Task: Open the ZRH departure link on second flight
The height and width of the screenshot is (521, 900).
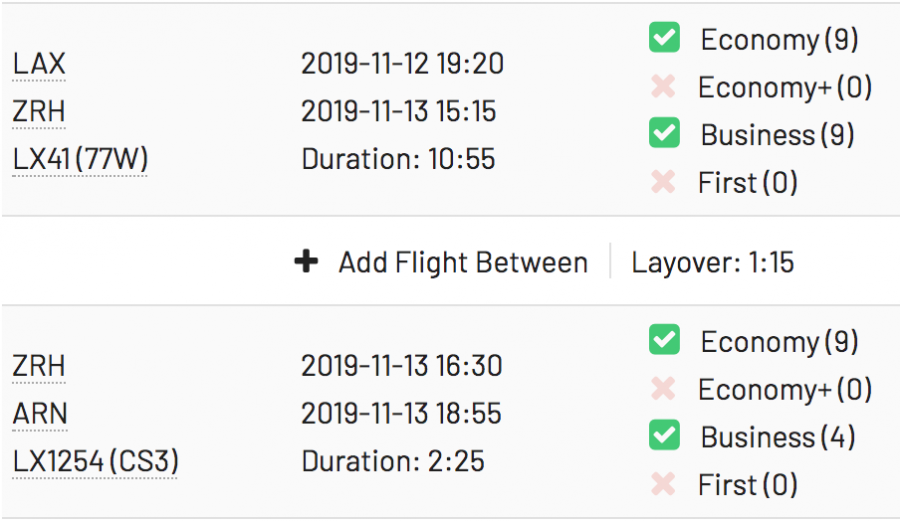Action: tap(39, 367)
